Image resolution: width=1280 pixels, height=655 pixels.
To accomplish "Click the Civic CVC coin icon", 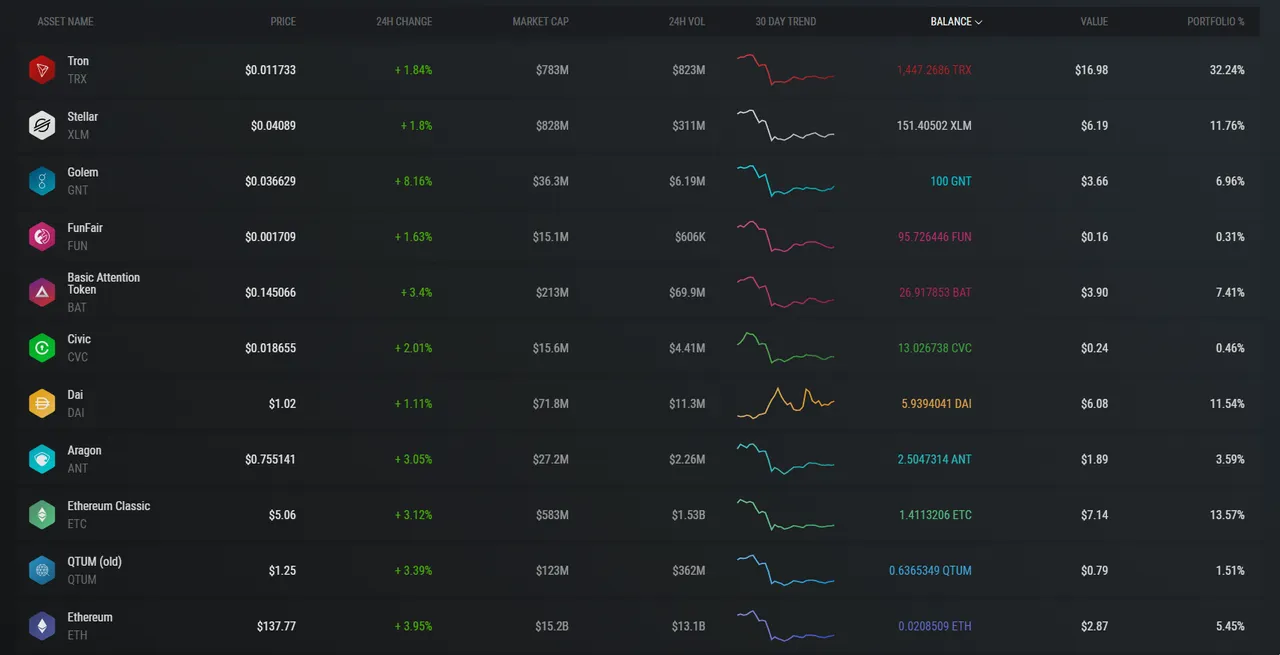I will (x=41, y=348).
